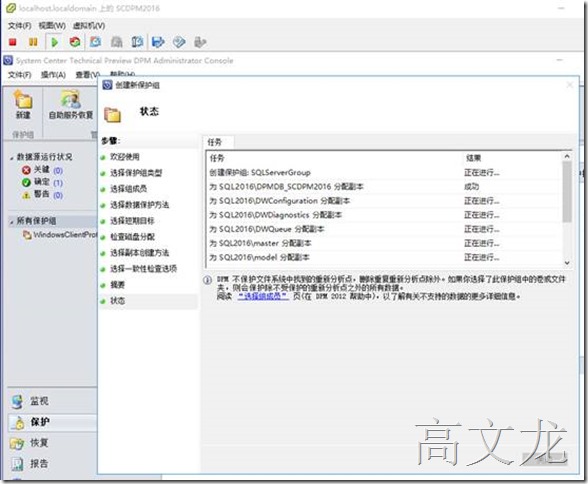Click the revert snapshot toolbar icon
588x484 pixels.
(x=117, y=42)
